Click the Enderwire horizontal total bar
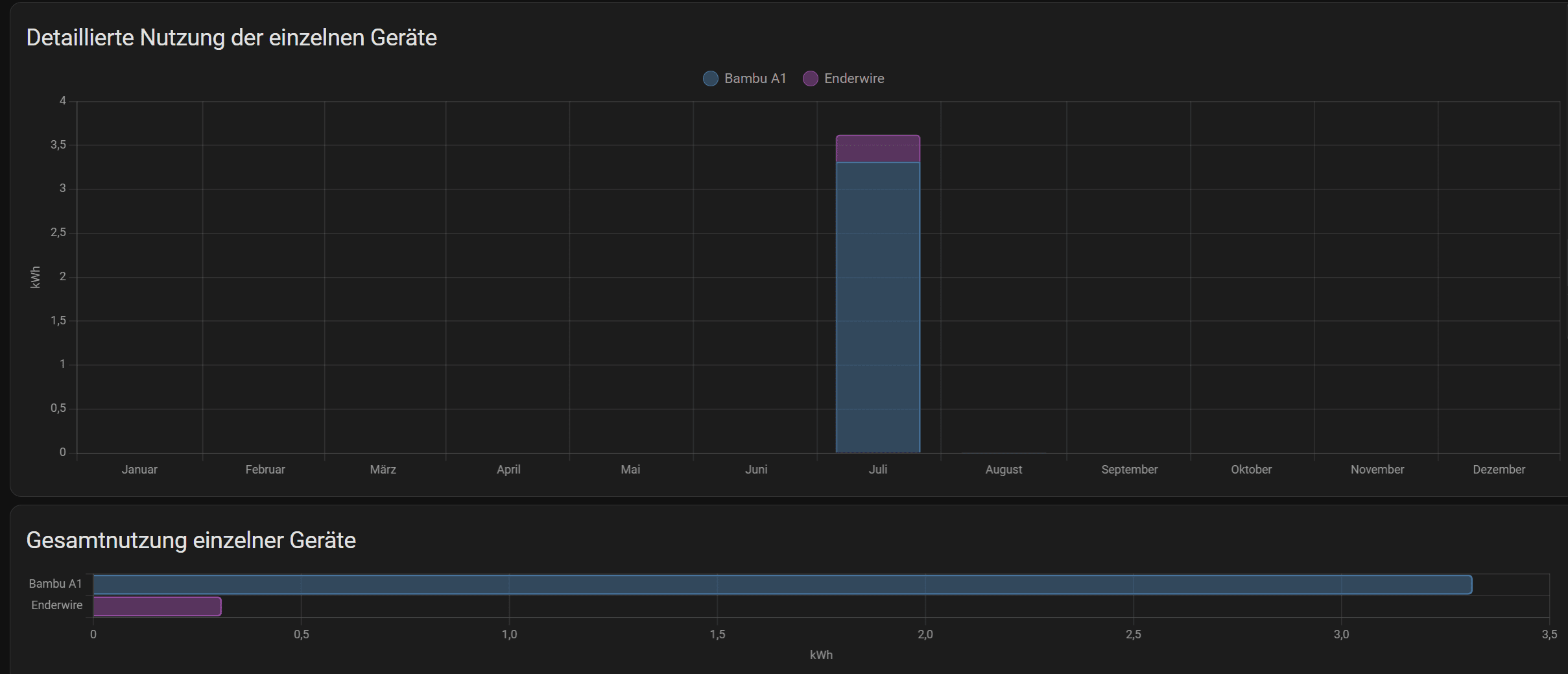1568x674 pixels. (x=158, y=607)
